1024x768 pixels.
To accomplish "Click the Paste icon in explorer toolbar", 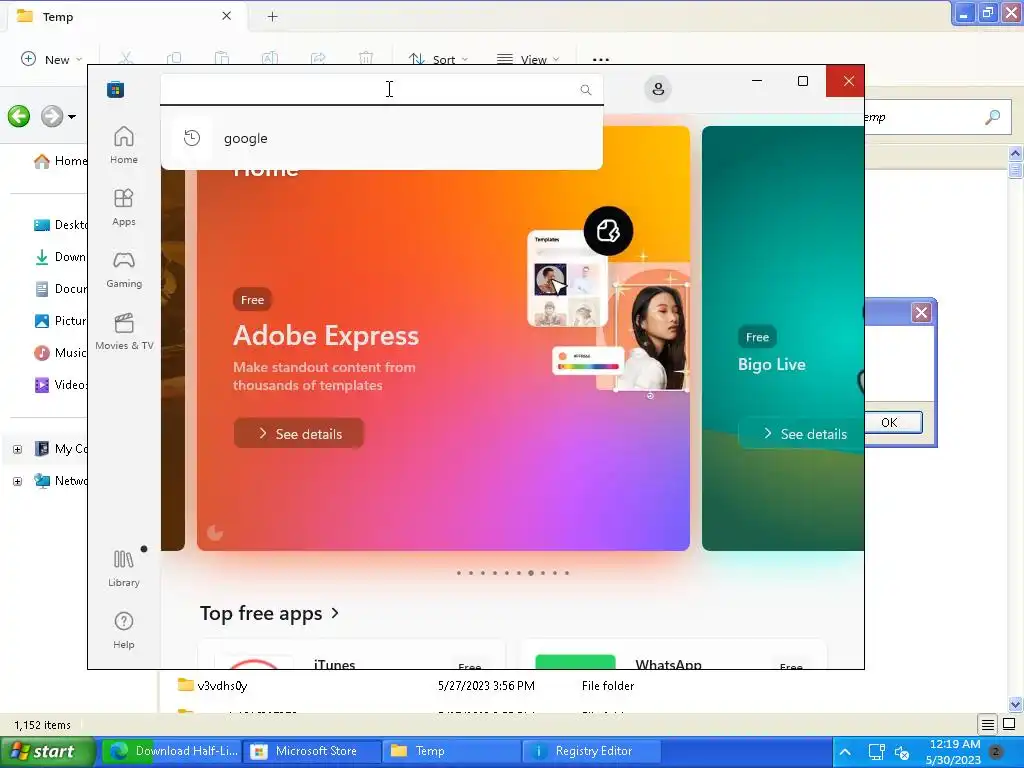I will [x=222, y=57].
